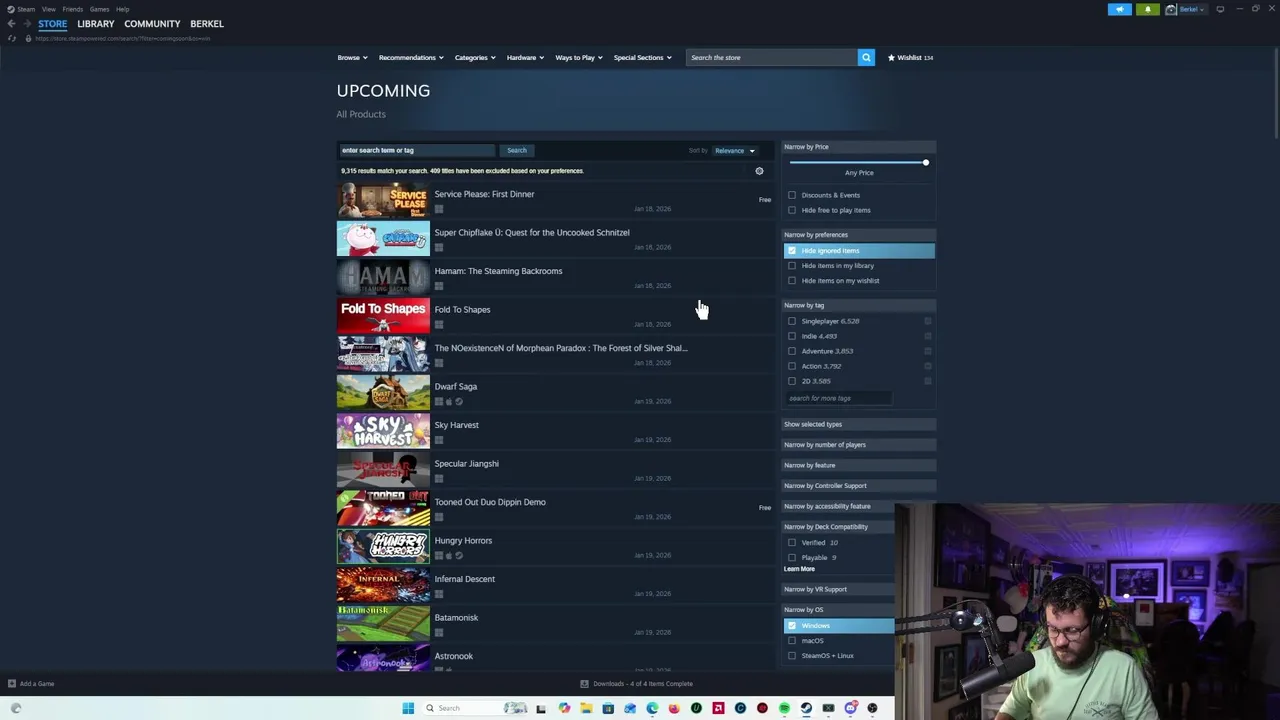Expand Narrow by feature section

pos(858,465)
